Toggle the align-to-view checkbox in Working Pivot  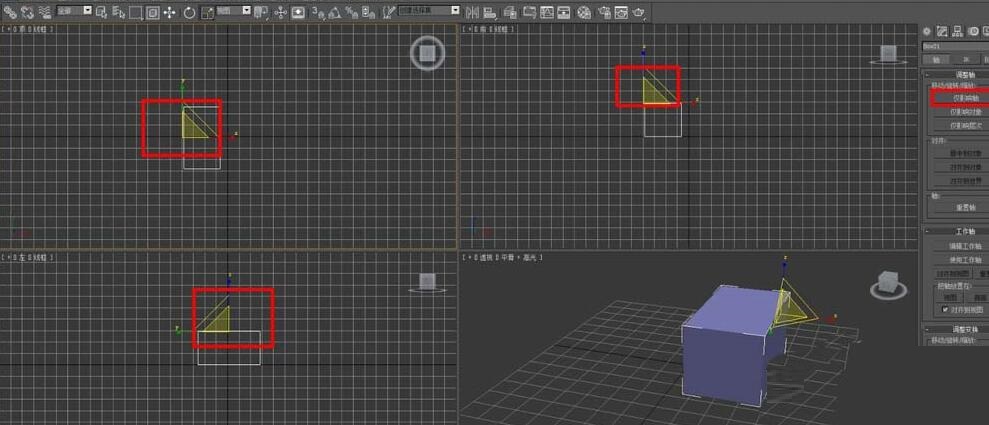[x=946, y=310]
